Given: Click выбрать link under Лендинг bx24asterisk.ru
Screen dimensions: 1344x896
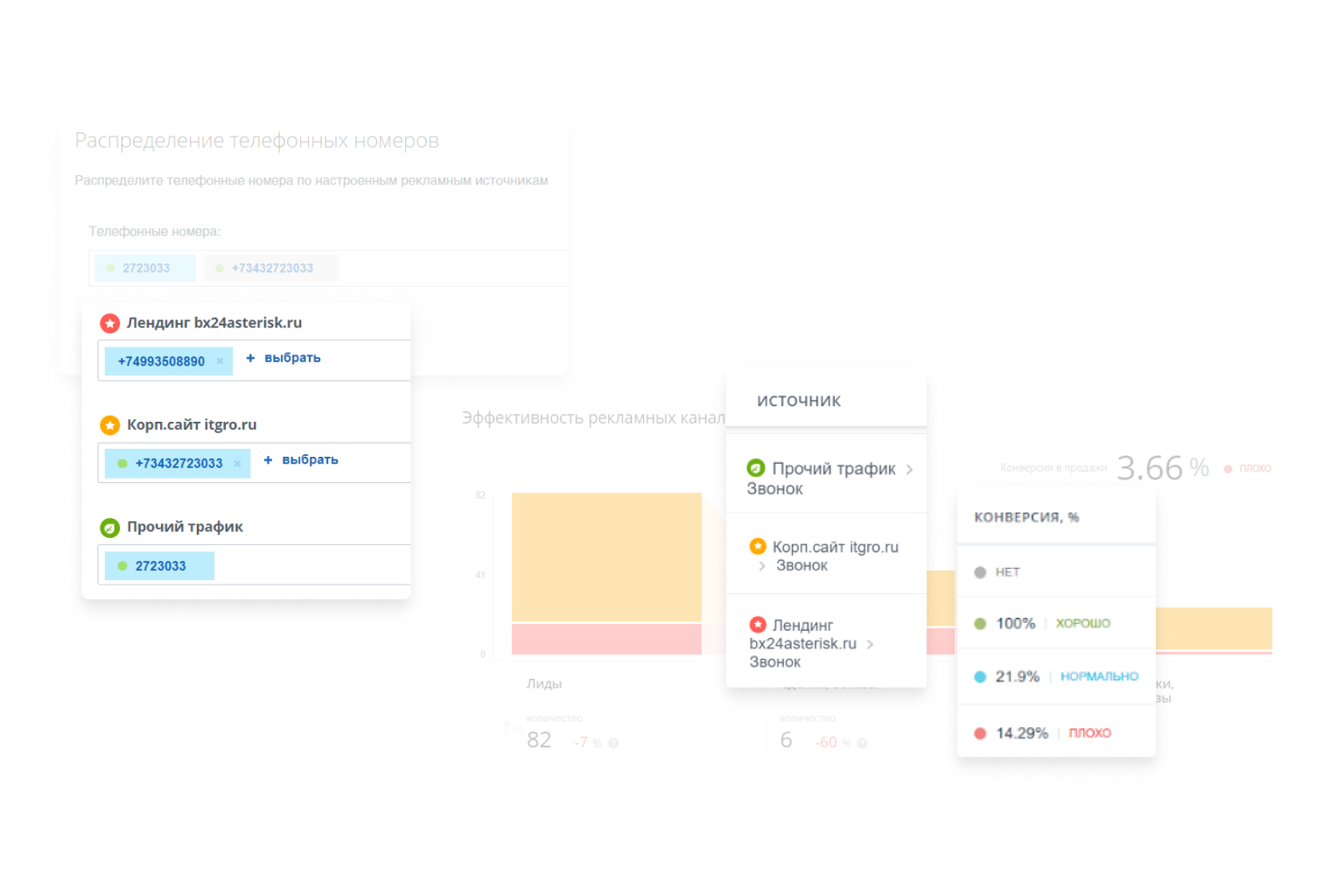Looking at the screenshot, I should (292, 358).
